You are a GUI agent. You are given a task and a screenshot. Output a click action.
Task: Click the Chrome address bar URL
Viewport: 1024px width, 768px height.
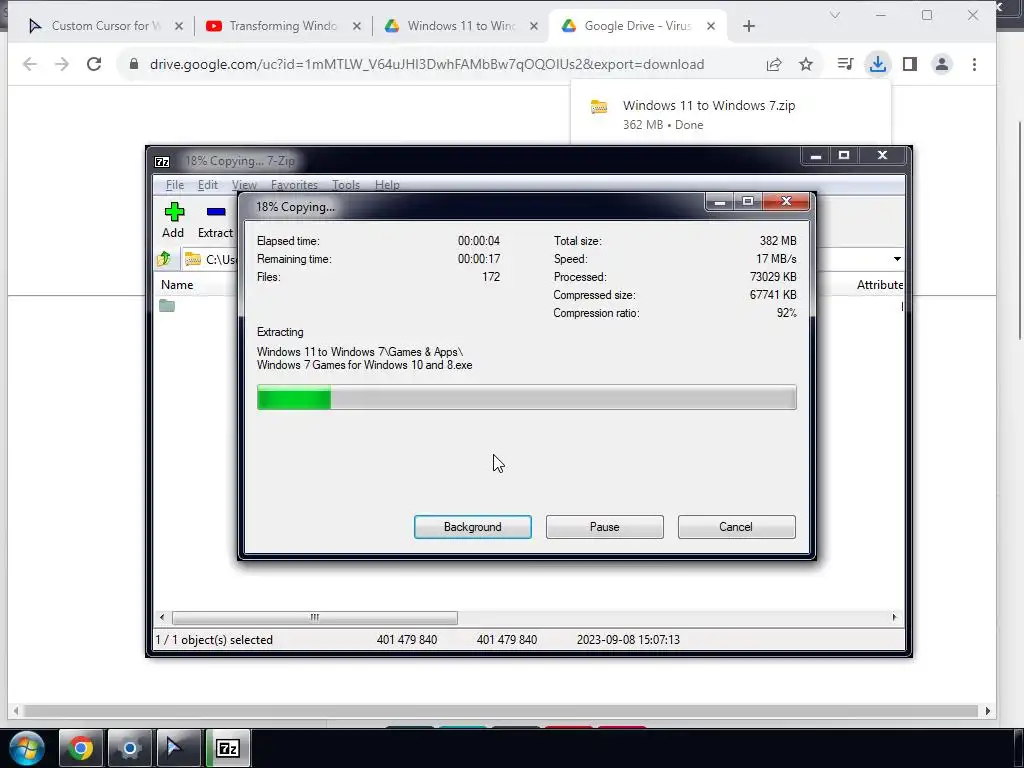427,64
